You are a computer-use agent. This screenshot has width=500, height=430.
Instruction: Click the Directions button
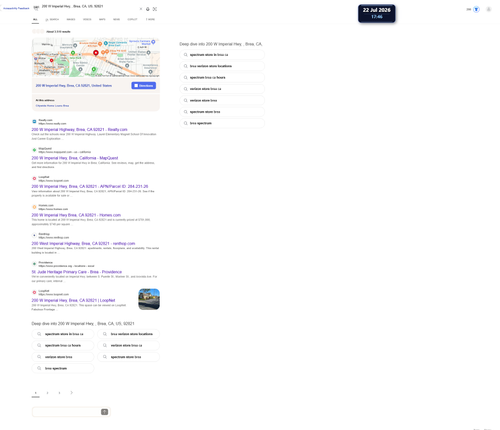pyautogui.click(x=144, y=86)
